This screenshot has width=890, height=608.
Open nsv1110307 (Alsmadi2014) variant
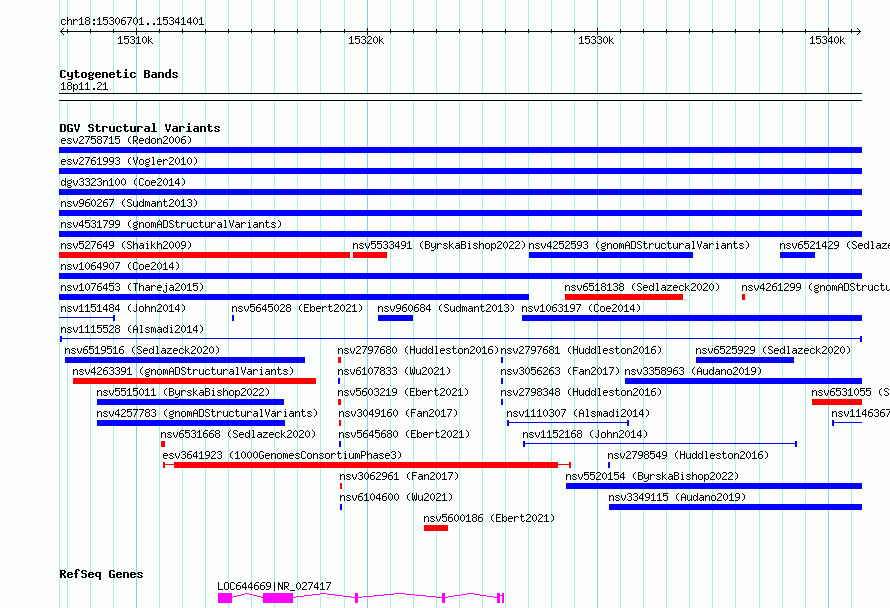coord(578,413)
